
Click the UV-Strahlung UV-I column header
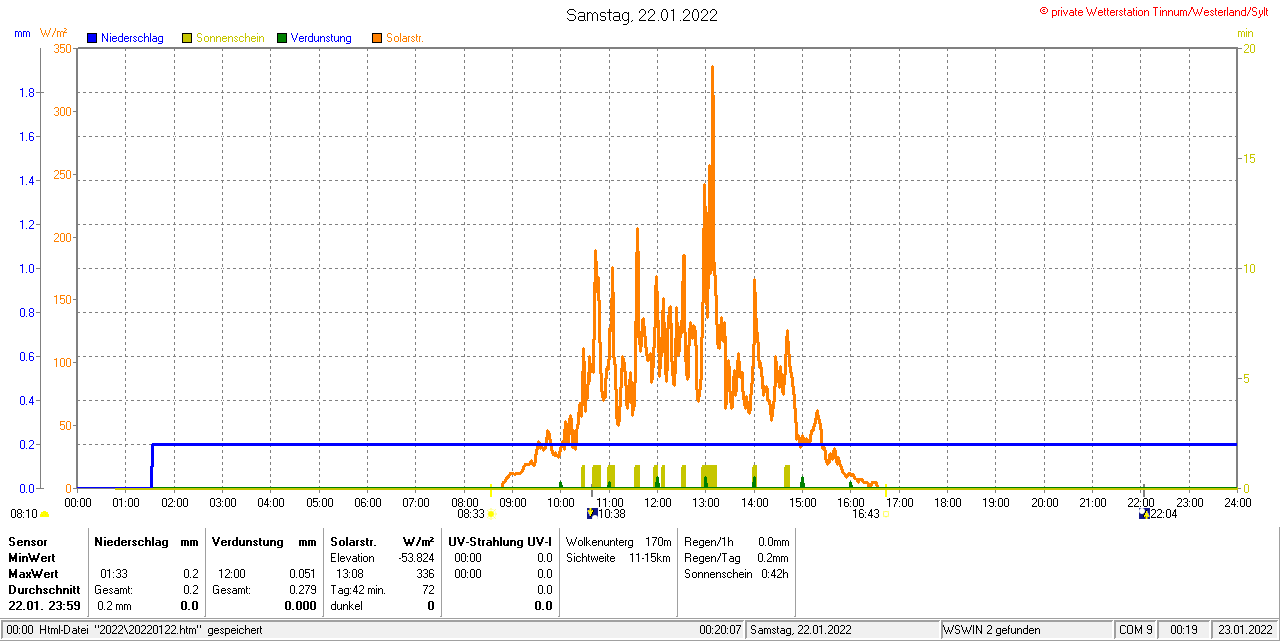[x=500, y=541]
